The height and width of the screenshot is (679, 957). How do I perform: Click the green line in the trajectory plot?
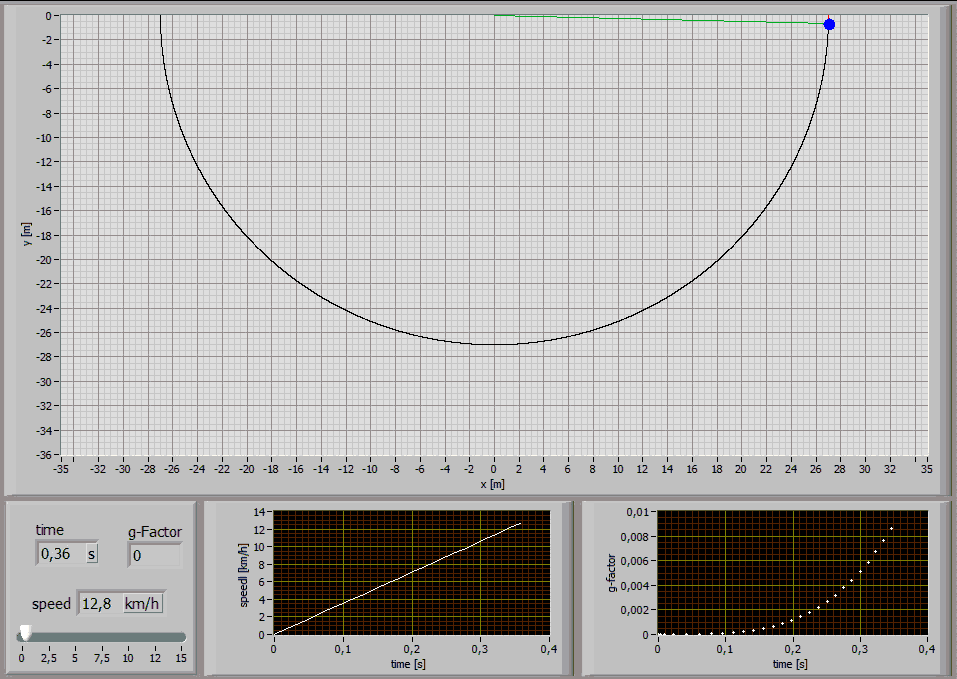[659, 20]
